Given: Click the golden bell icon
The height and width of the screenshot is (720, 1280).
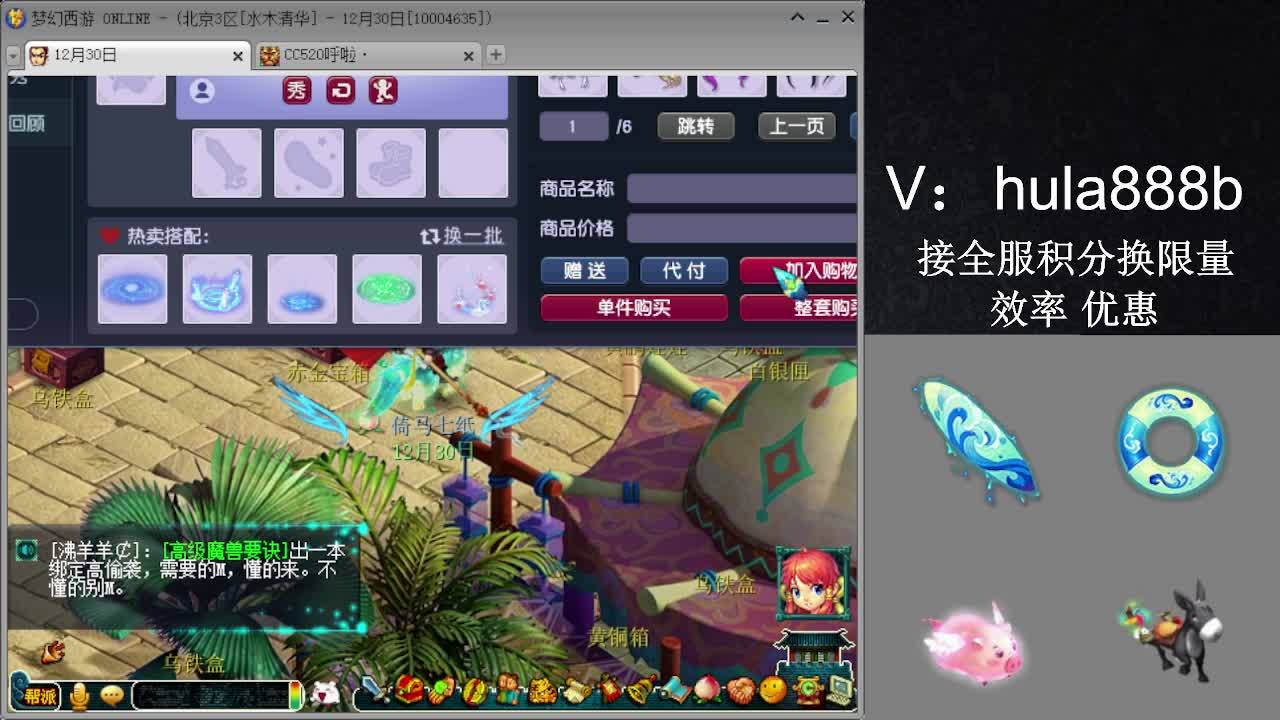Looking at the screenshot, I should (x=641, y=690).
